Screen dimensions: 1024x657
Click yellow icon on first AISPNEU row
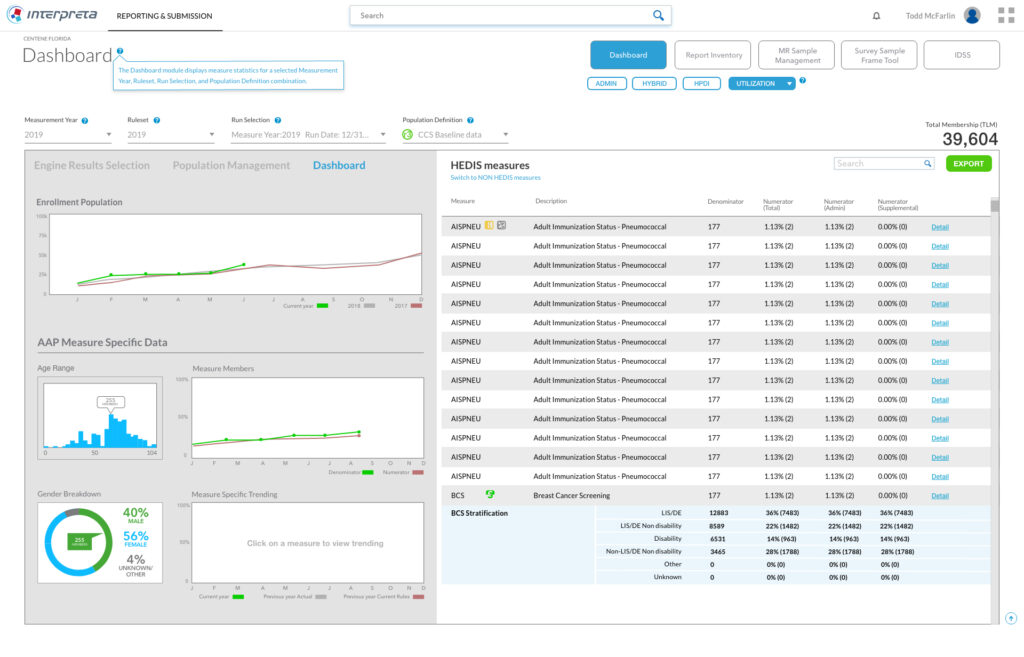pos(489,225)
